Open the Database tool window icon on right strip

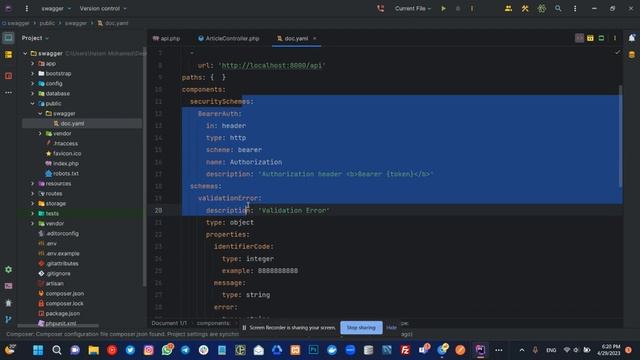click(632, 55)
